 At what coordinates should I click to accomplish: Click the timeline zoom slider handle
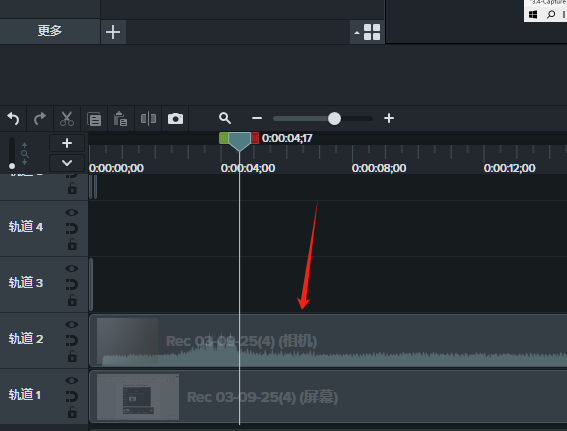334,118
